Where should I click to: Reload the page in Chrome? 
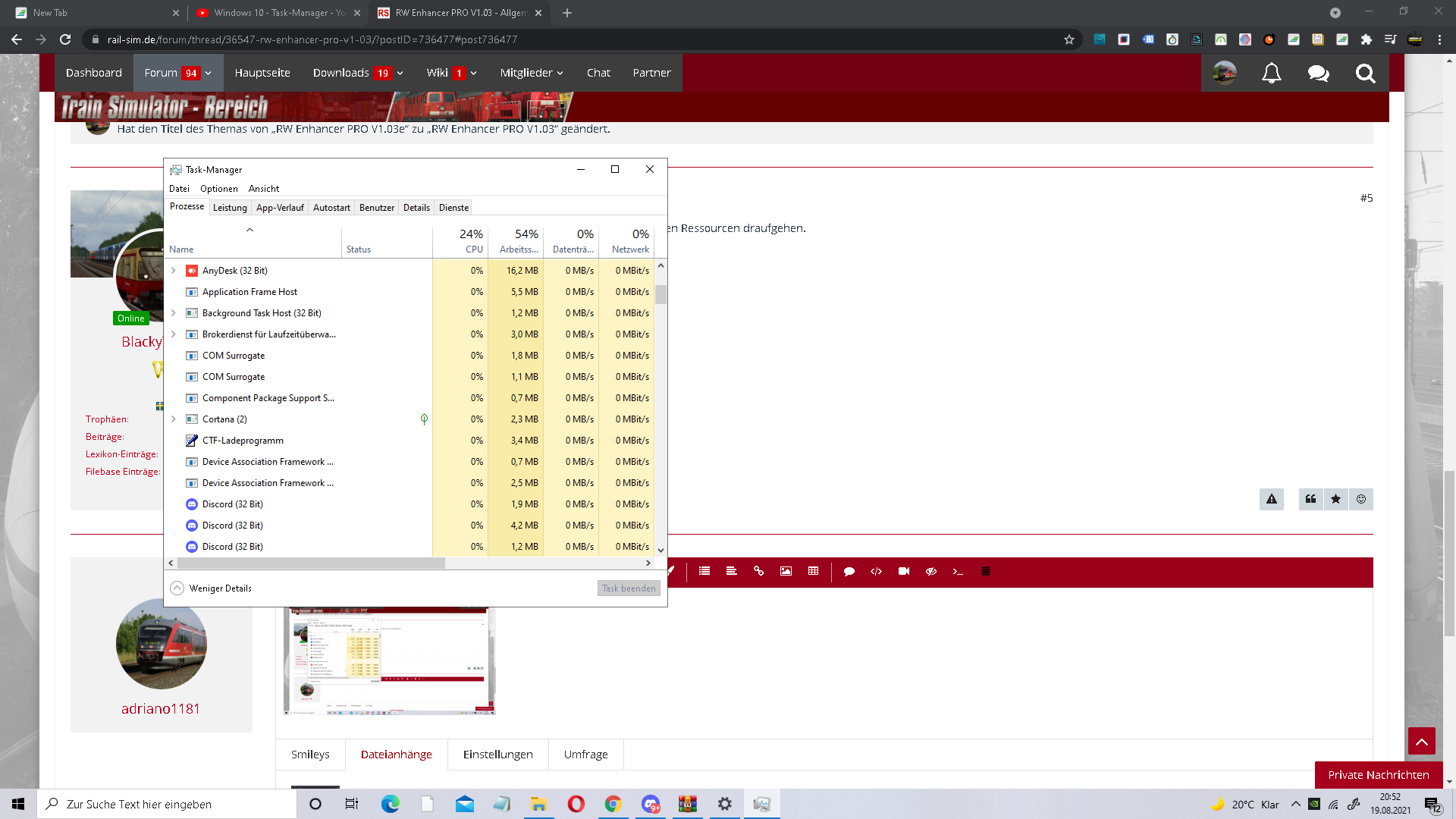[65, 39]
